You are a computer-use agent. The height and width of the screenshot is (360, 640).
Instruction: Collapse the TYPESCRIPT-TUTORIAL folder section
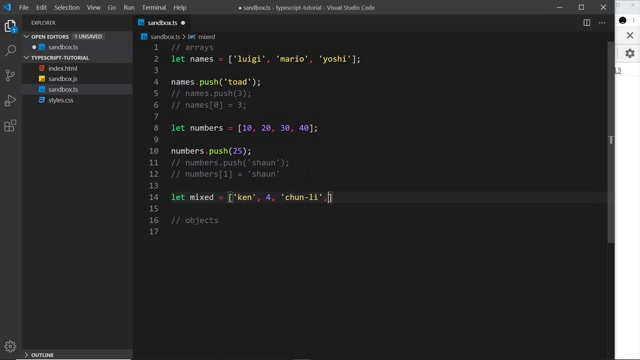tap(27, 58)
